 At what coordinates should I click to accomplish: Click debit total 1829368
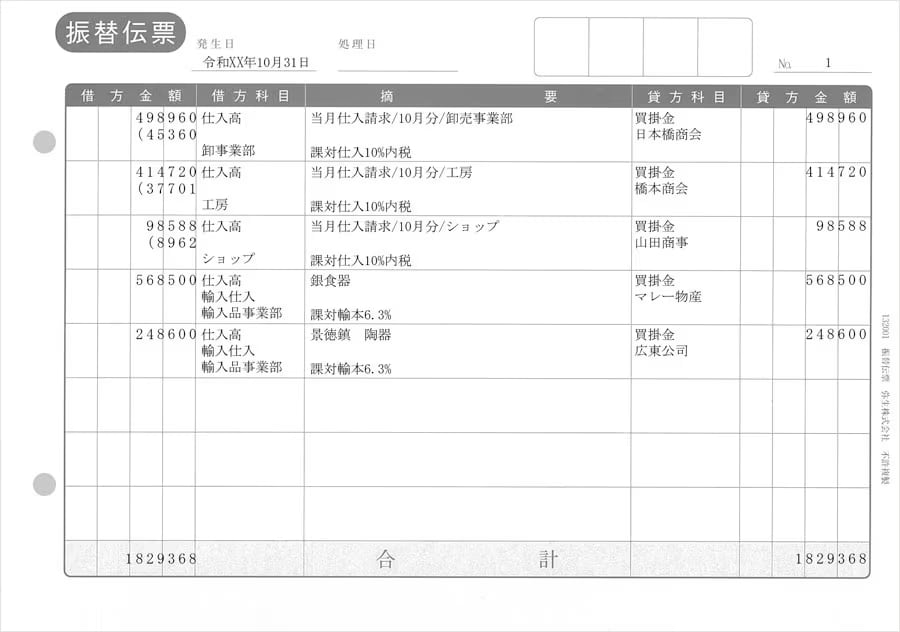coord(161,559)
